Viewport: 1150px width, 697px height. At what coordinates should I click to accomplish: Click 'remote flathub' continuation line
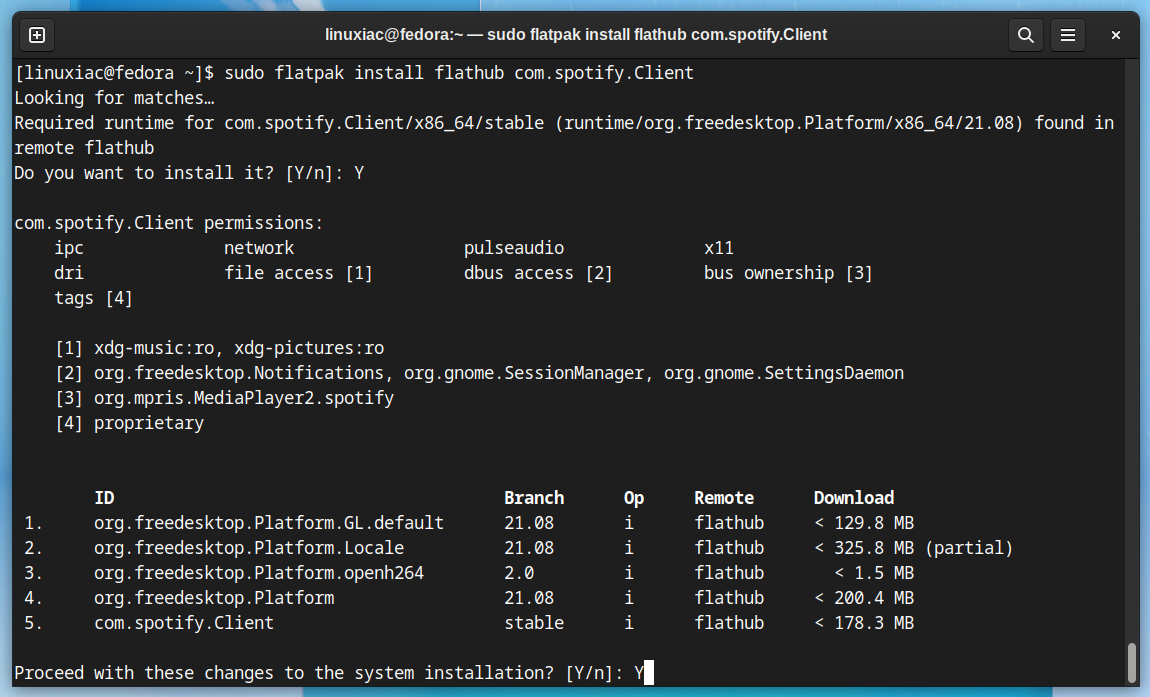(84, 148)
